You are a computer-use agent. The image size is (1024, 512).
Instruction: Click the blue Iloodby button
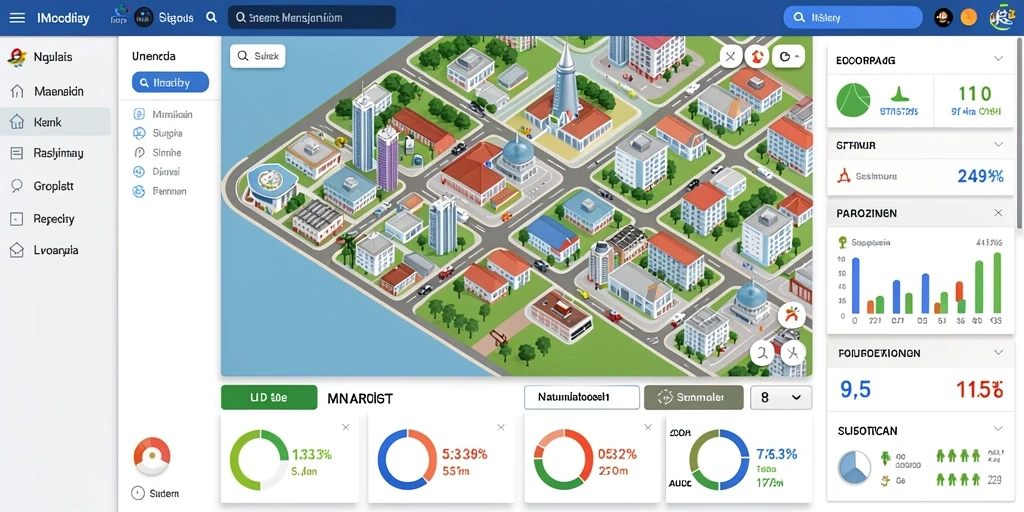click(x=170, y=82)
